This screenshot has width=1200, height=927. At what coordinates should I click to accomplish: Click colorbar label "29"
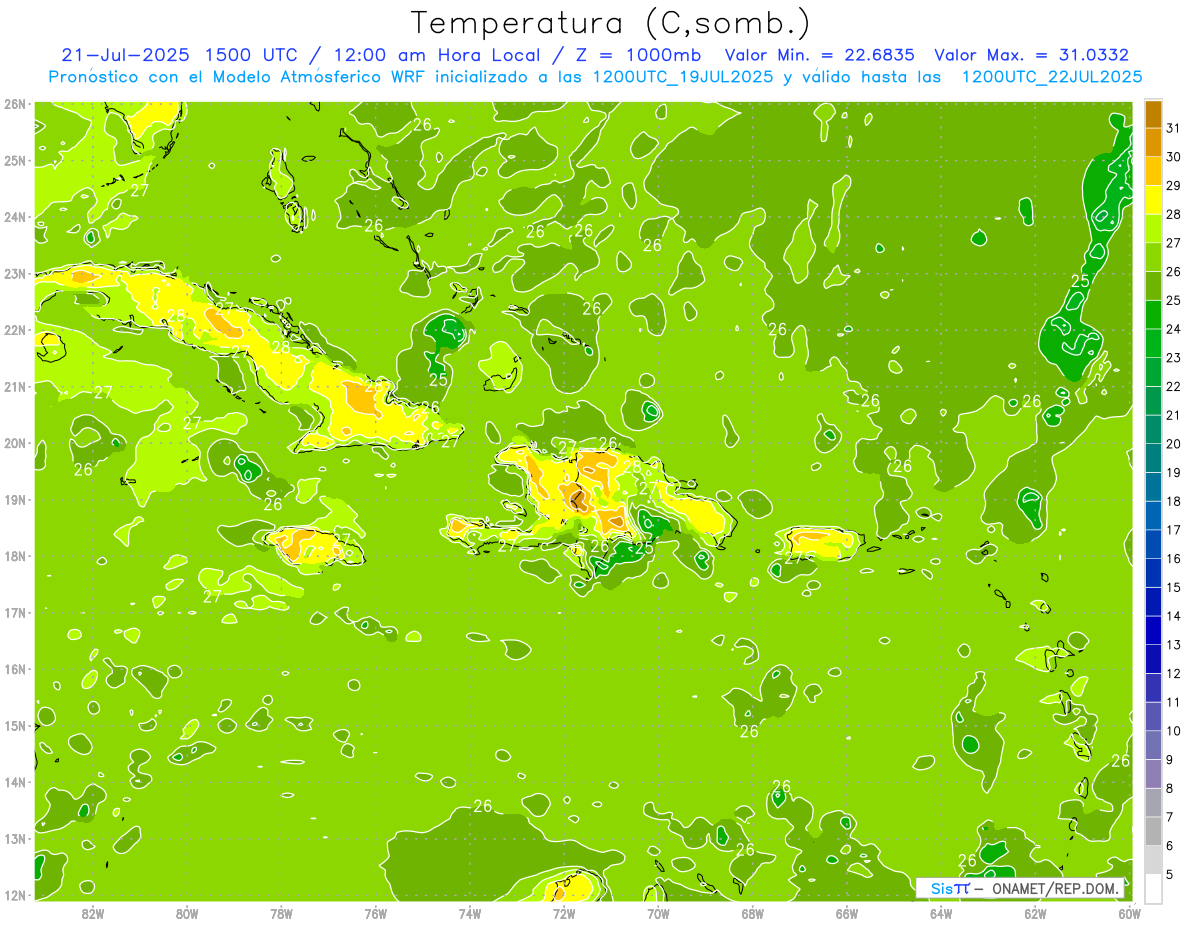click(1173, 185)
